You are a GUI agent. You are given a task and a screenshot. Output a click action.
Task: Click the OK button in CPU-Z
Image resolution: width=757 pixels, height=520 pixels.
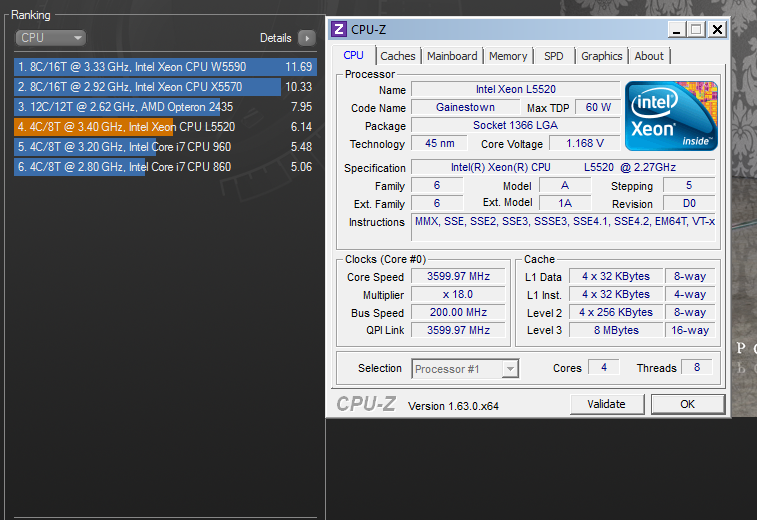(x=687, y=404)
